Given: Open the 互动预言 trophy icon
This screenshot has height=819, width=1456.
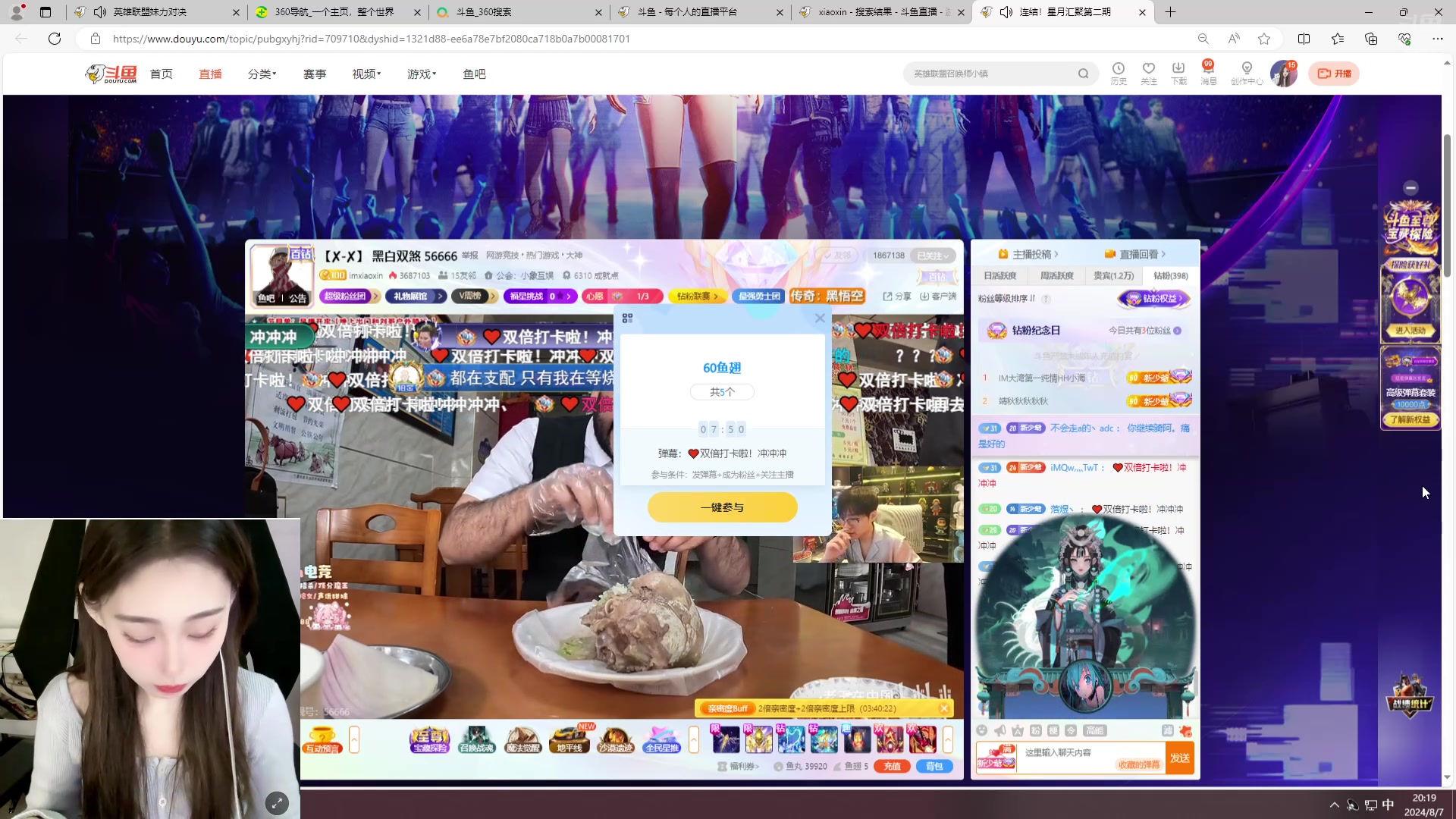Looking at the screenshot, I should 322,739.
